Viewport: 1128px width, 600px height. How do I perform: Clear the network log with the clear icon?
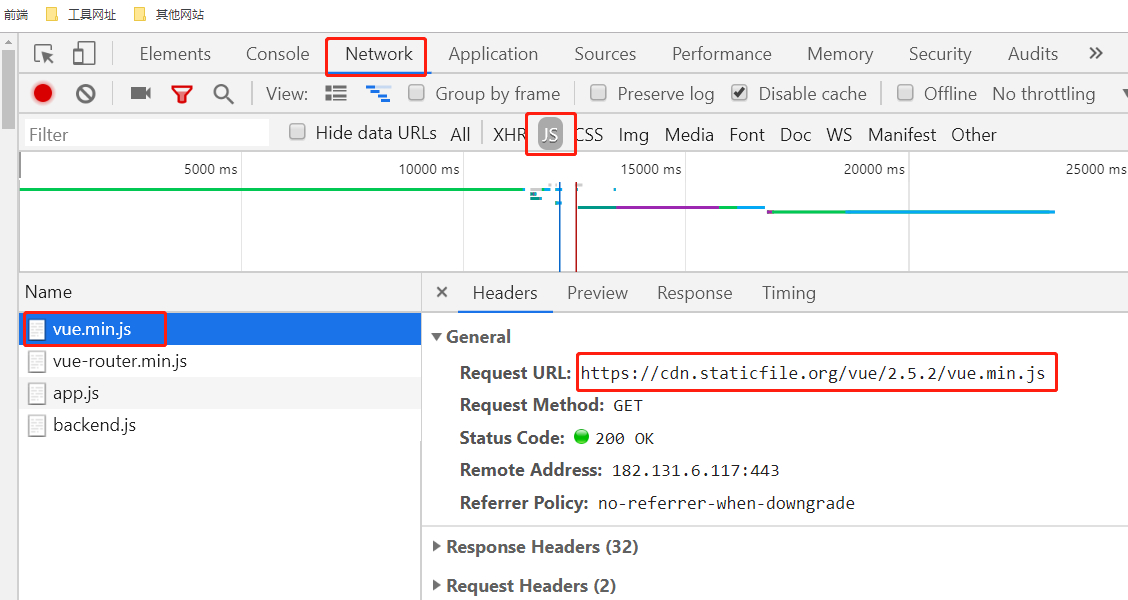point(86,94)
